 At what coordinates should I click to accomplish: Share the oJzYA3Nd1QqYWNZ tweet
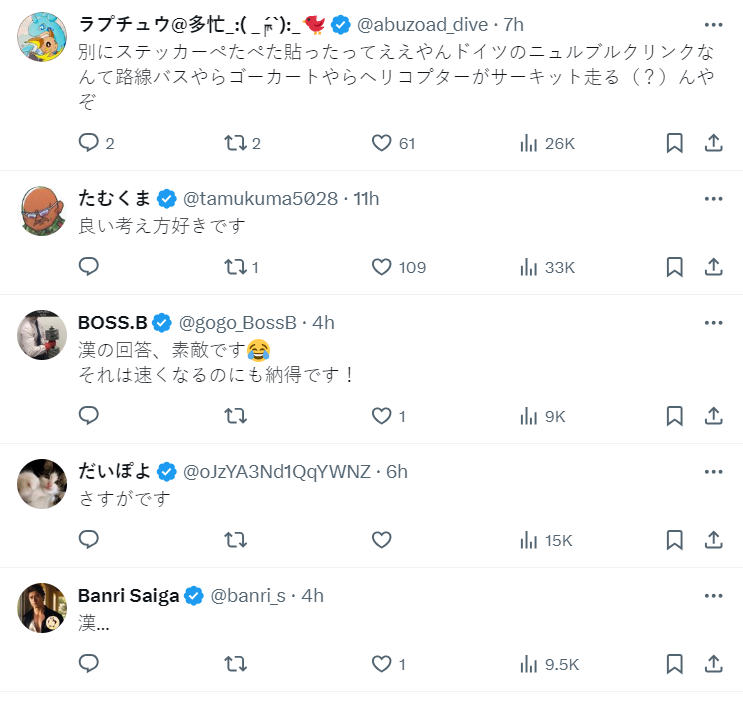713,540
